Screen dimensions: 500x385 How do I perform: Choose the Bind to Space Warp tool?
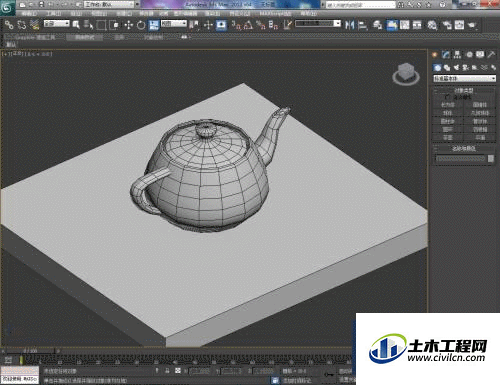click(34, 25)
